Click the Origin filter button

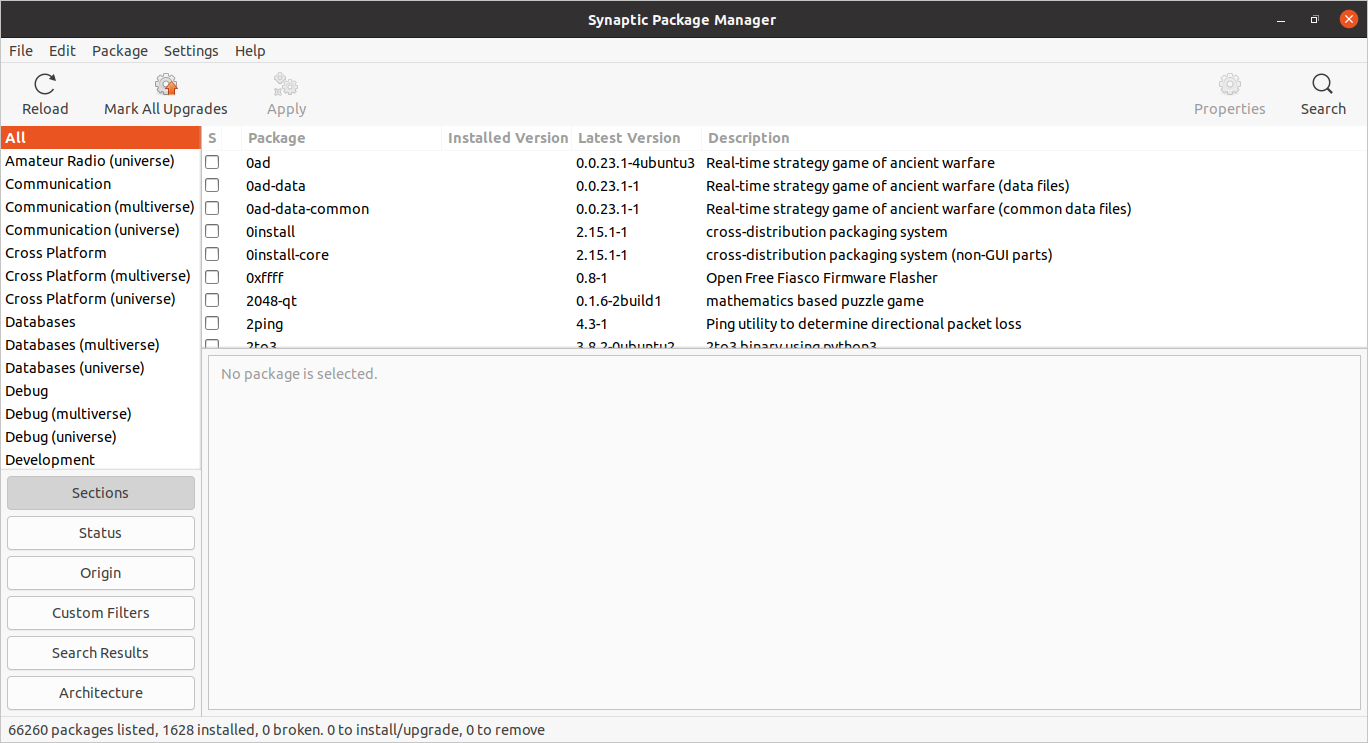click(x=101, y=573)
